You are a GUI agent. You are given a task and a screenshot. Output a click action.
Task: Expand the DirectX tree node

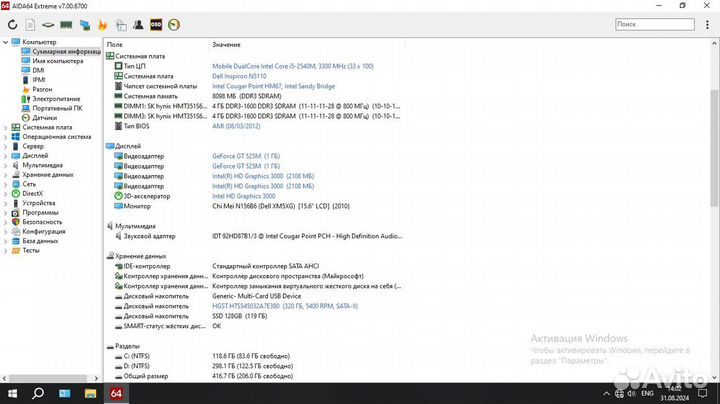[6, 194]
